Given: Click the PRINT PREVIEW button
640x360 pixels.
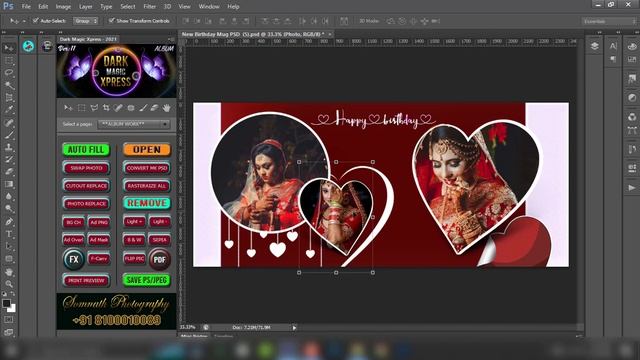Looking at the screenshot, I should 86,280.
